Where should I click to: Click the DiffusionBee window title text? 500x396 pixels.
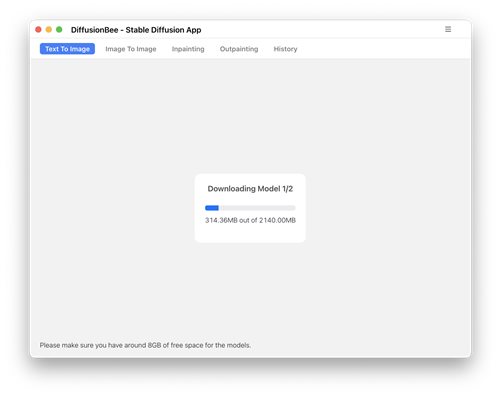click(136, 30)
